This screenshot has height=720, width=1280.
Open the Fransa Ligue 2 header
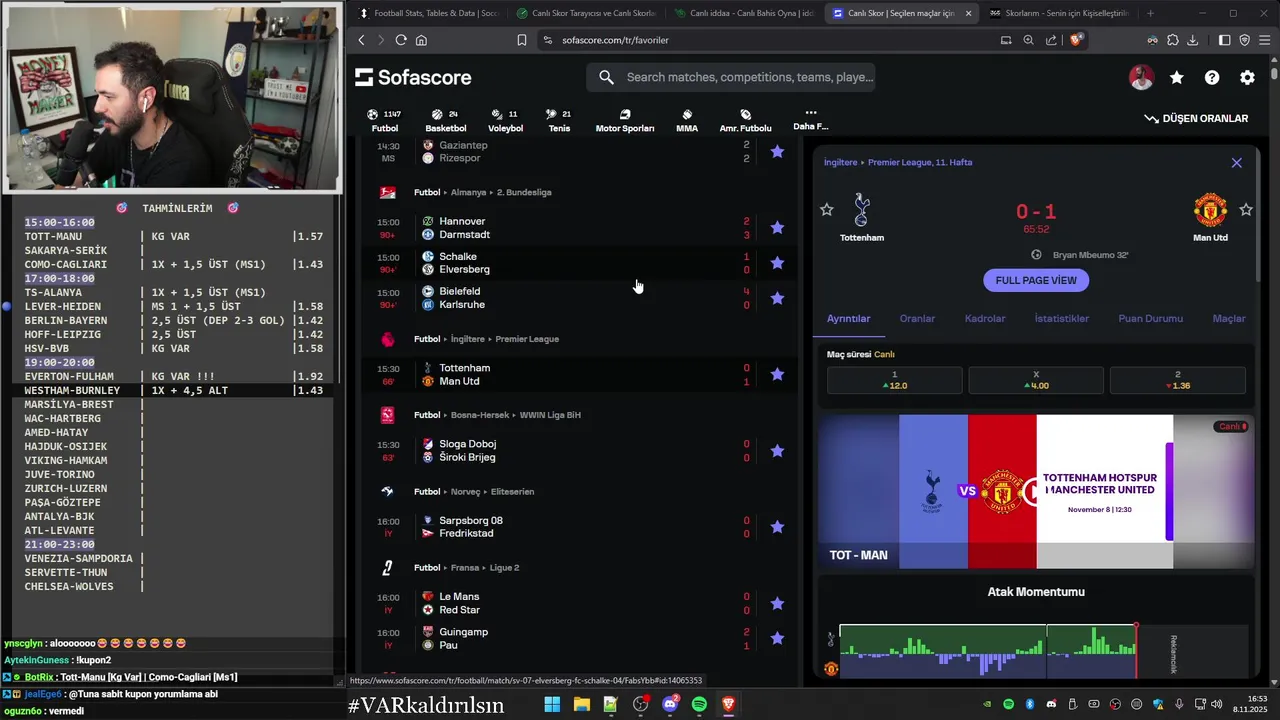(x=505, y=568)
